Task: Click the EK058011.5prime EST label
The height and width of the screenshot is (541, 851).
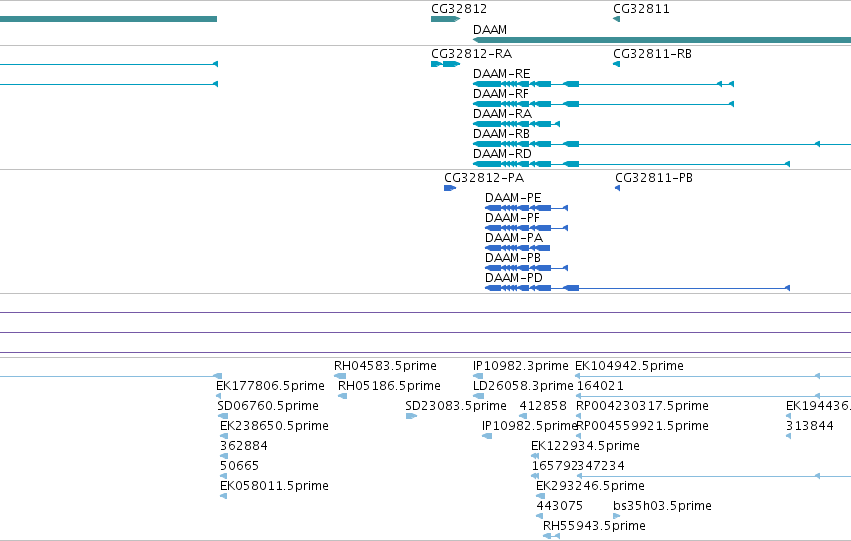Action: 274,486
